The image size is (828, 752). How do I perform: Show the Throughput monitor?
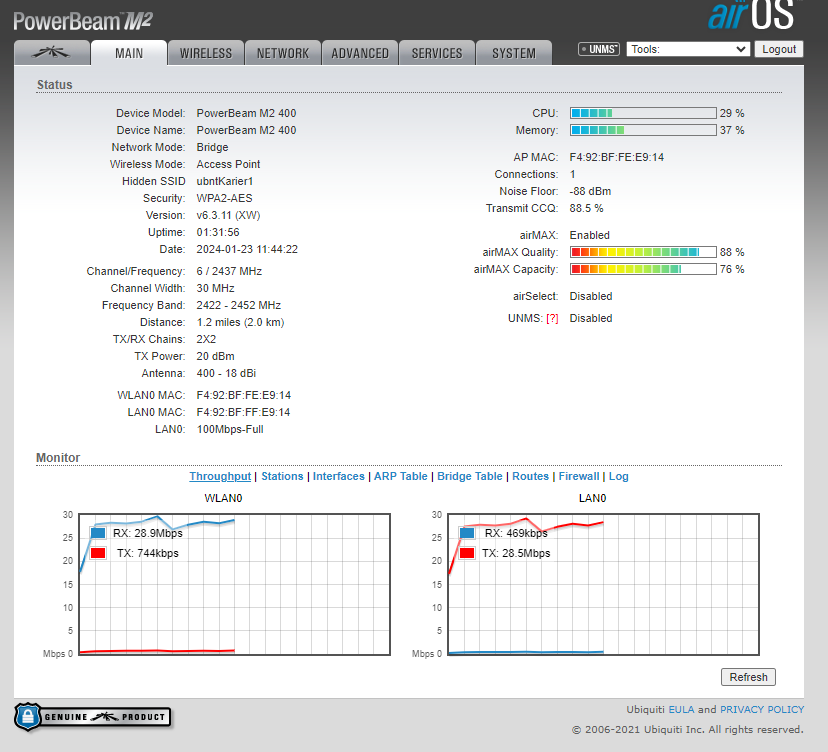[x=220, y=476]
